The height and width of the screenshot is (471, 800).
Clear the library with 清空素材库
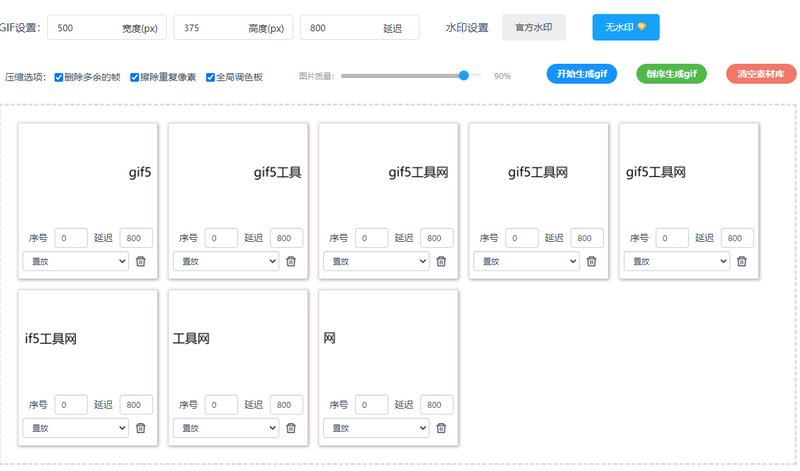point(761,74)
